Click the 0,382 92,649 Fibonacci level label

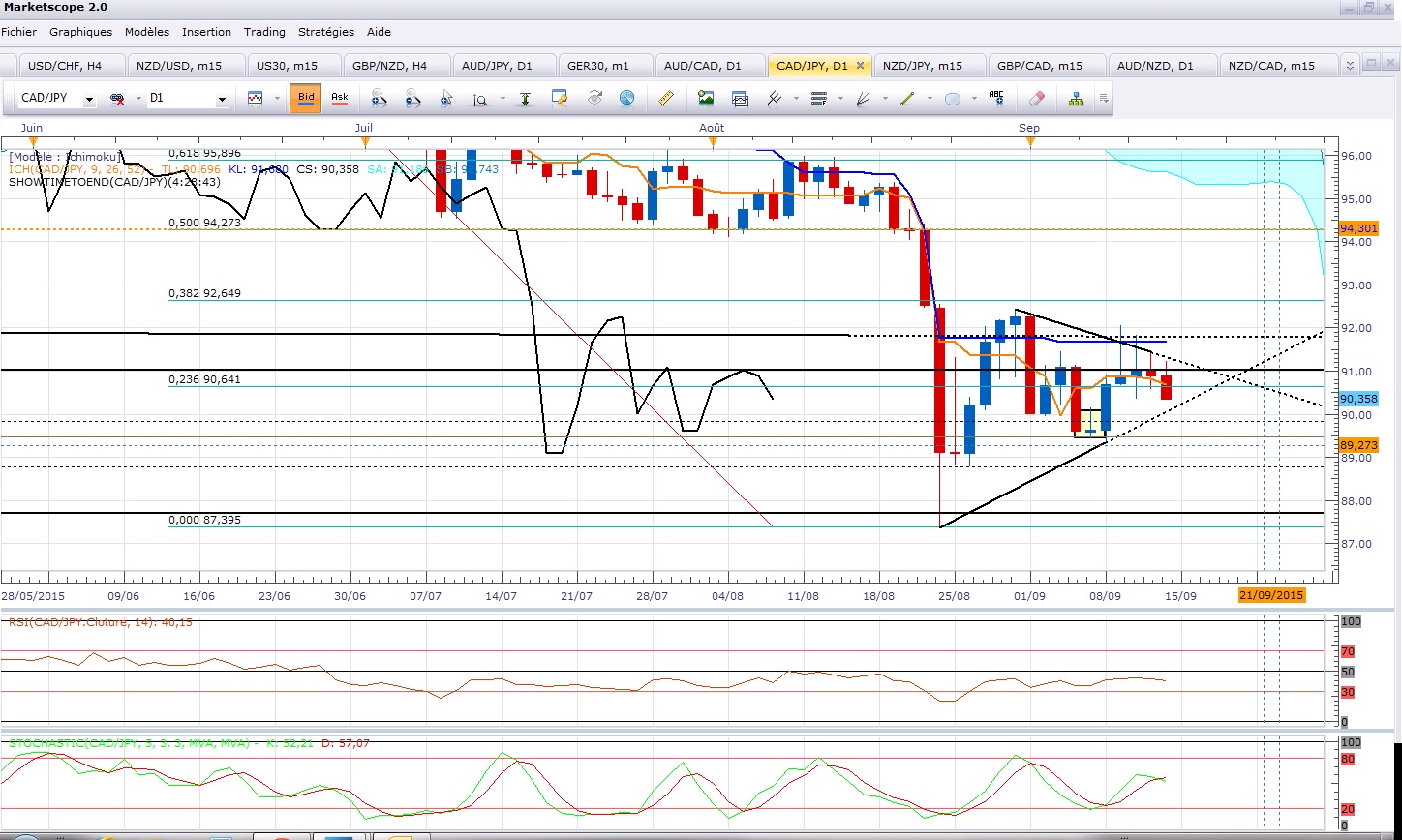click(x=205, y=293)
